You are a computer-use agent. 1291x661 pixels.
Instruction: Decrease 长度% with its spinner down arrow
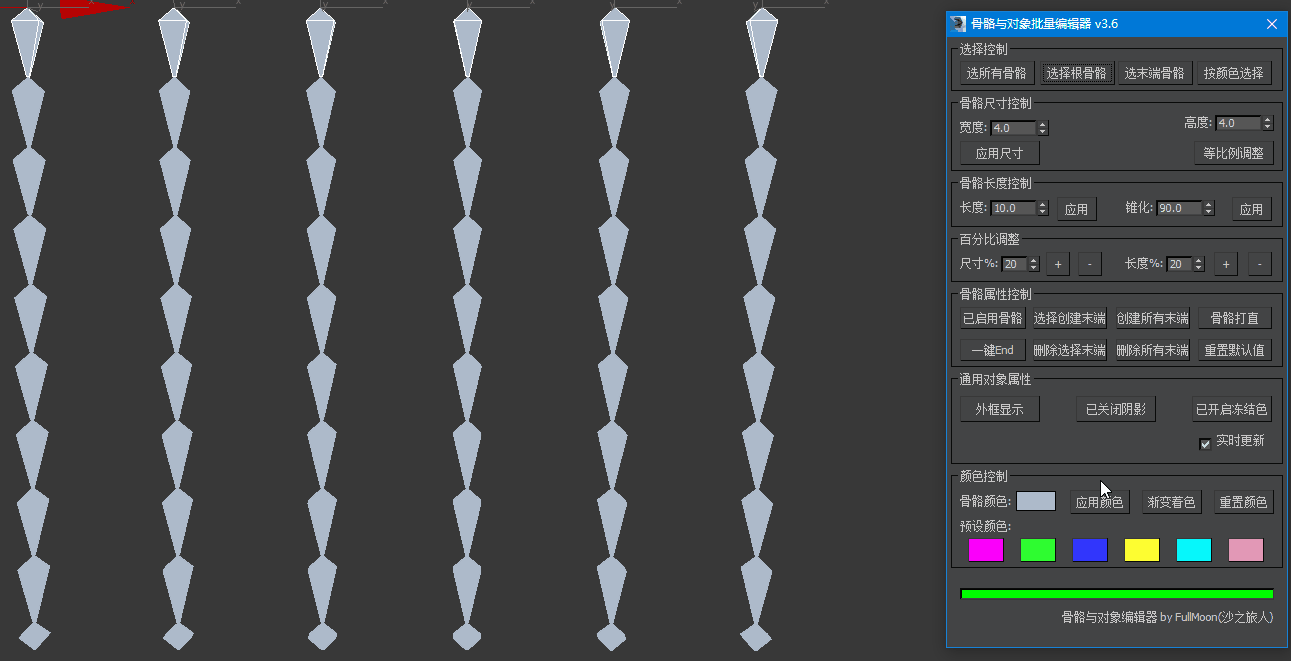click(x=1199, y=268)
